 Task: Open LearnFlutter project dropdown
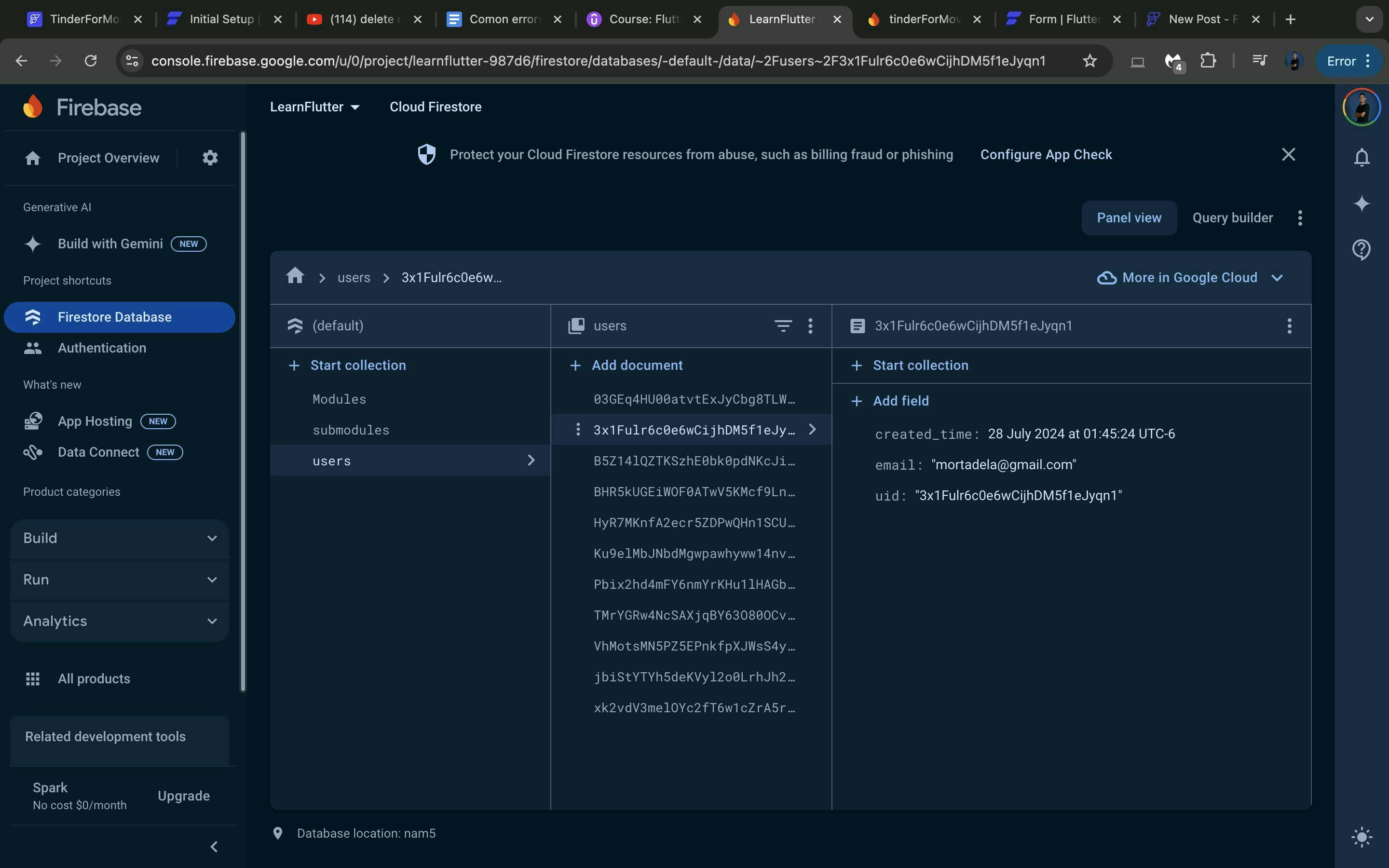pyautogui.click(x=314, y=107)
